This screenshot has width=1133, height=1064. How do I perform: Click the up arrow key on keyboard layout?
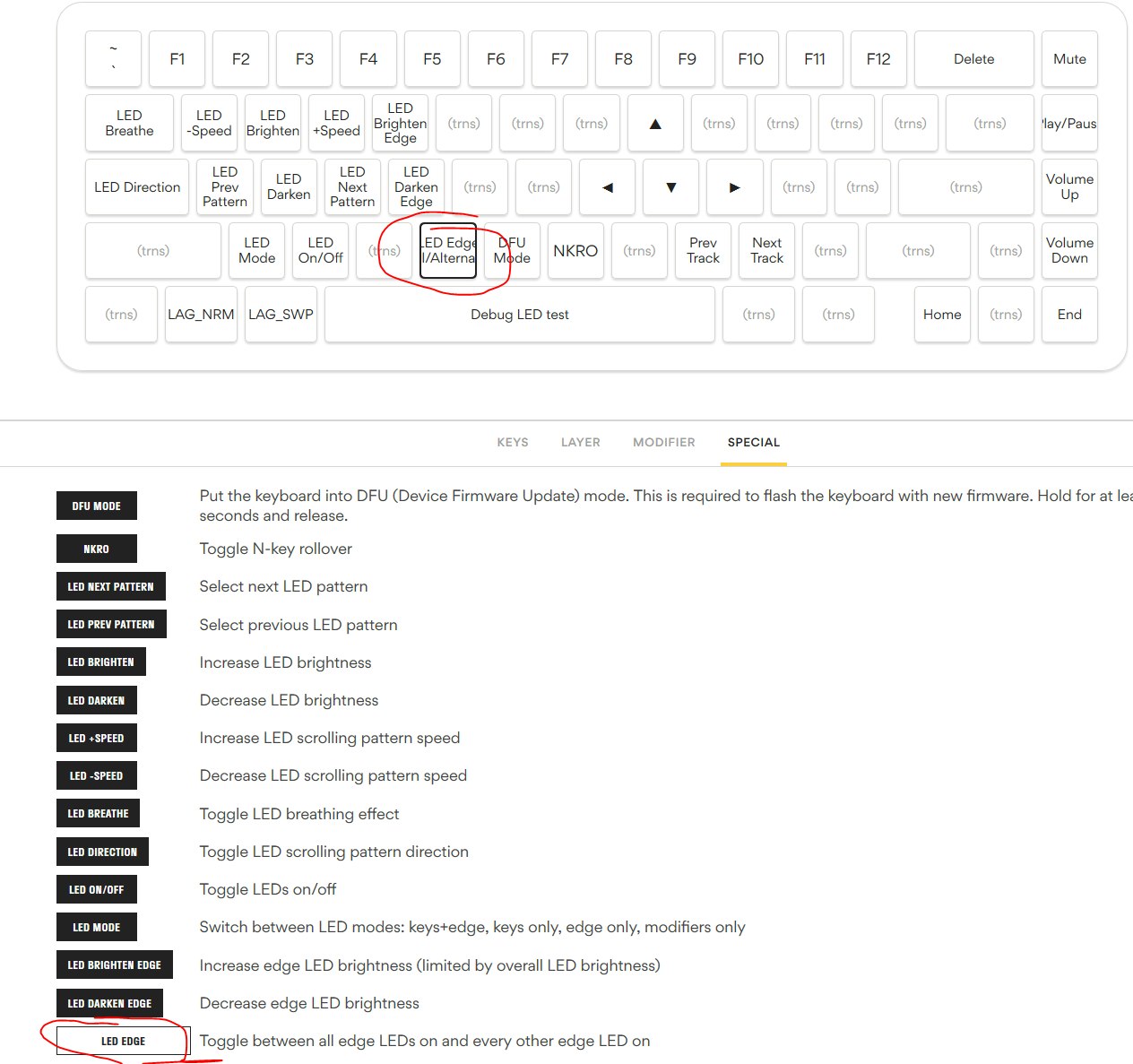tap(655, 124)
